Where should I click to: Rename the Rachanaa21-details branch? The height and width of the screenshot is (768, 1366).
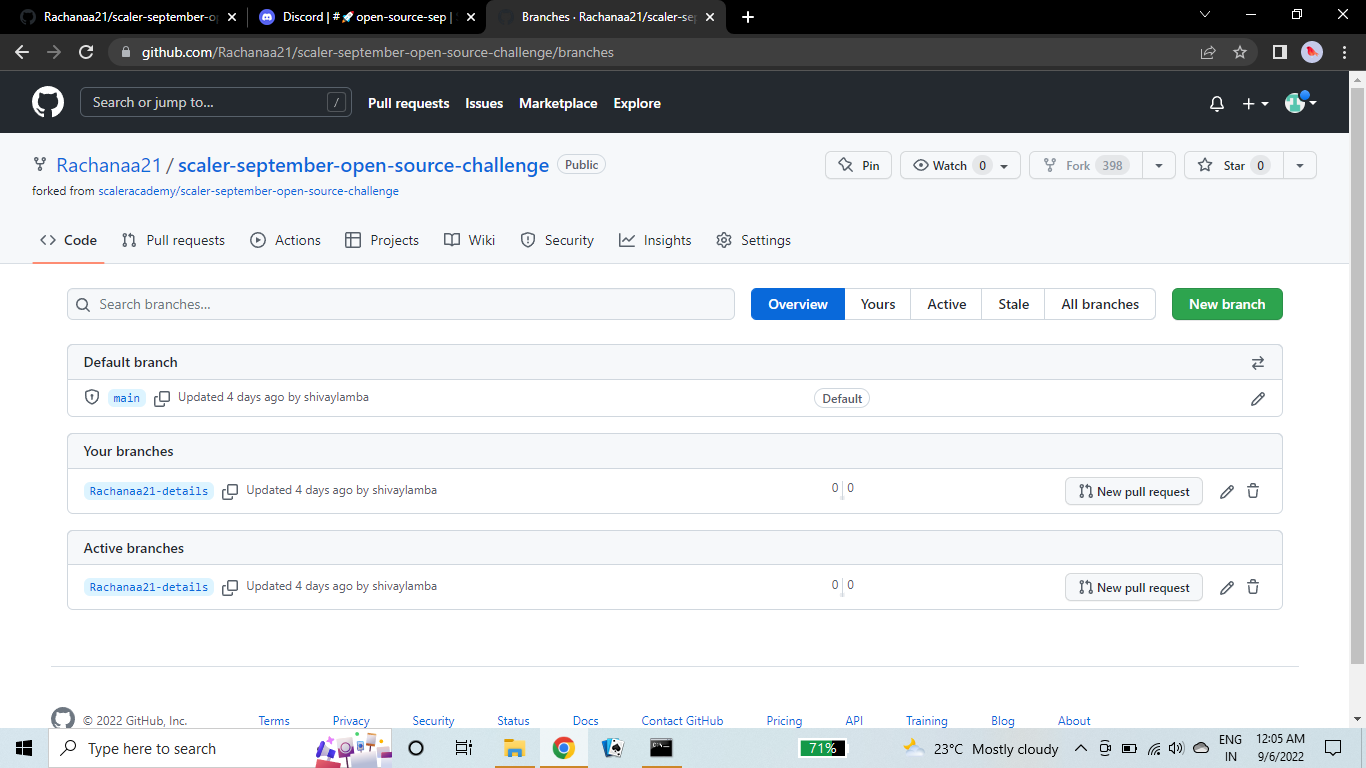[x=1227, y=490]
